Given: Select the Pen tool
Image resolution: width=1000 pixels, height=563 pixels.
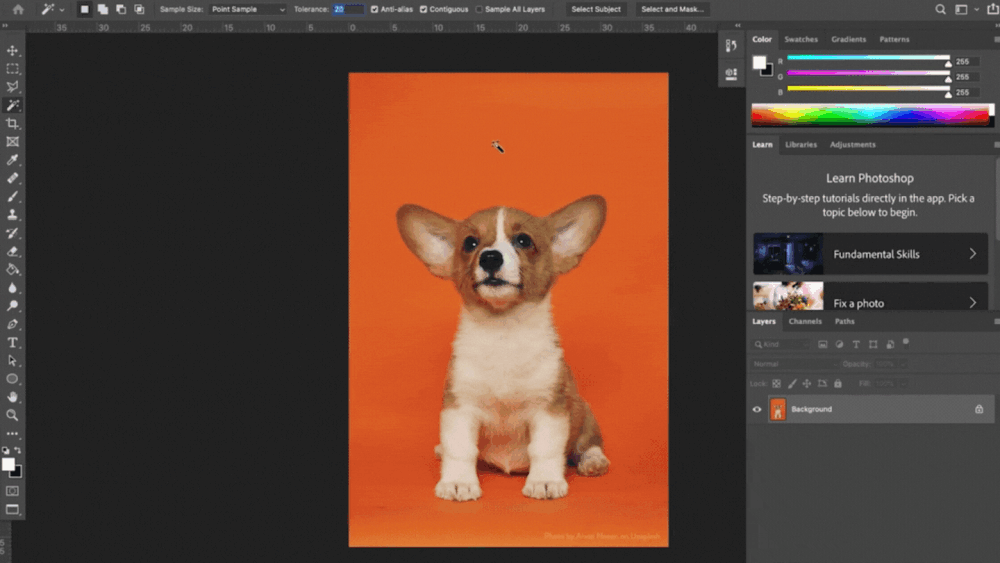Looking at the screenshot, I should pyautogui.click(x=12, y=325).
